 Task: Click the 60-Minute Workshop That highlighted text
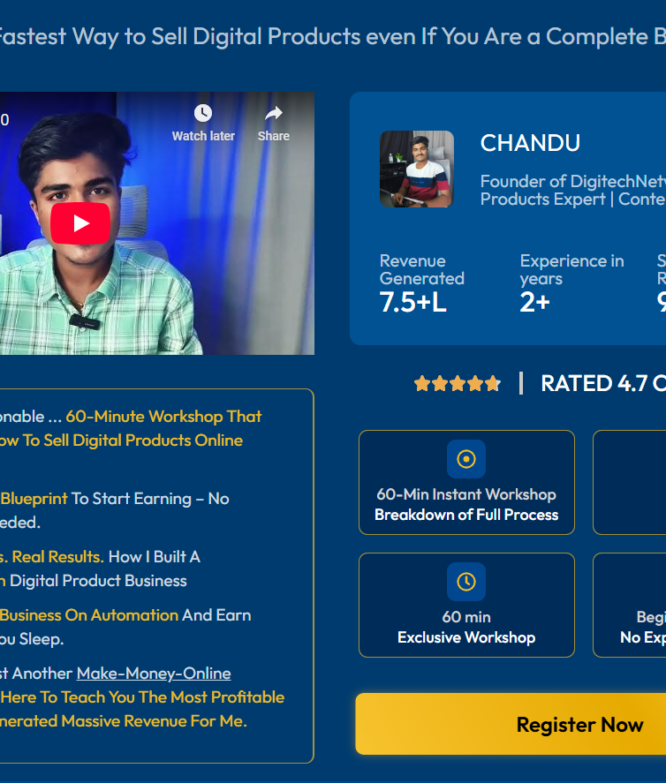(163, 416)
